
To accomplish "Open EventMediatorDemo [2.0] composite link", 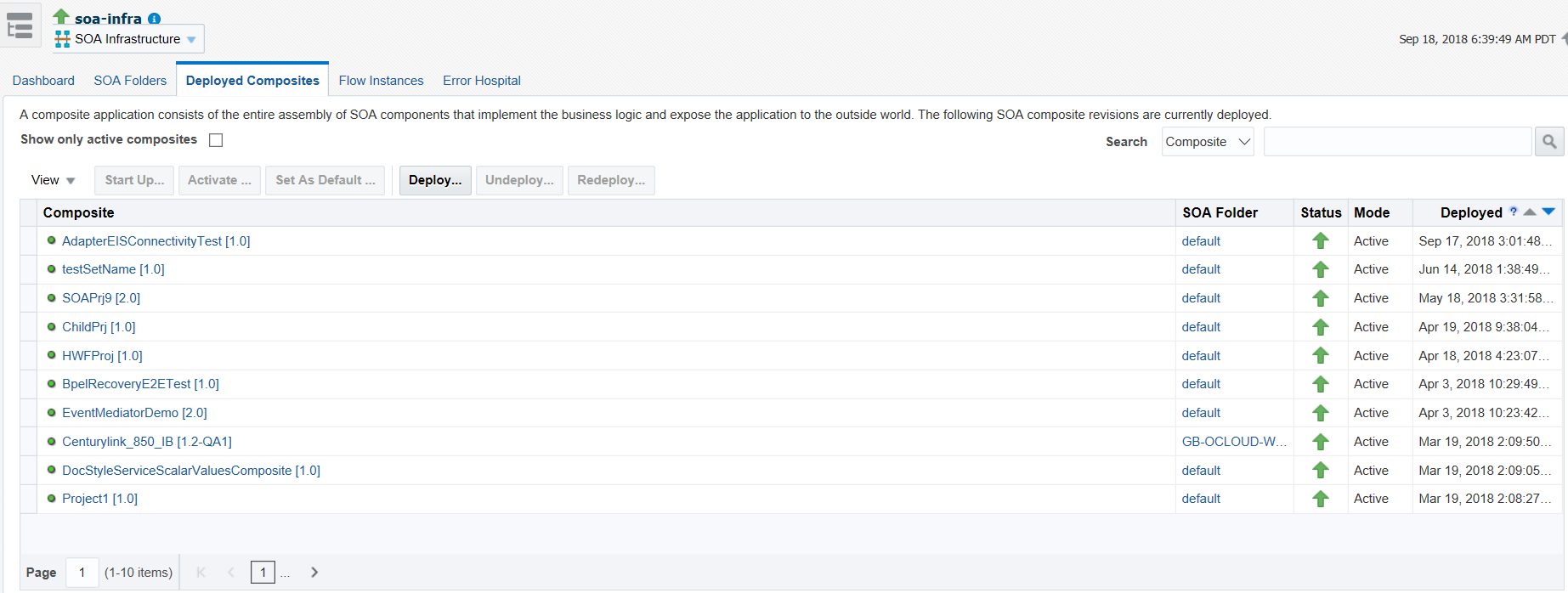I will click(134, 413).
